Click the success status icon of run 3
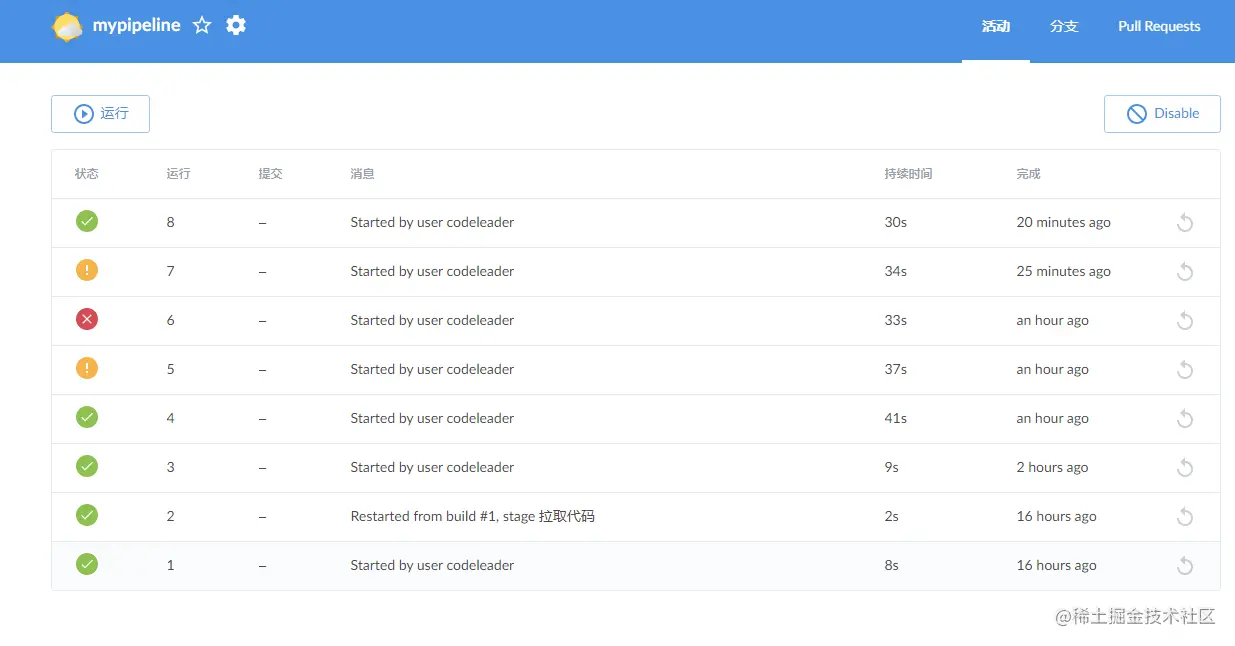Viewport: 1235px width, 646px height. 87,466
